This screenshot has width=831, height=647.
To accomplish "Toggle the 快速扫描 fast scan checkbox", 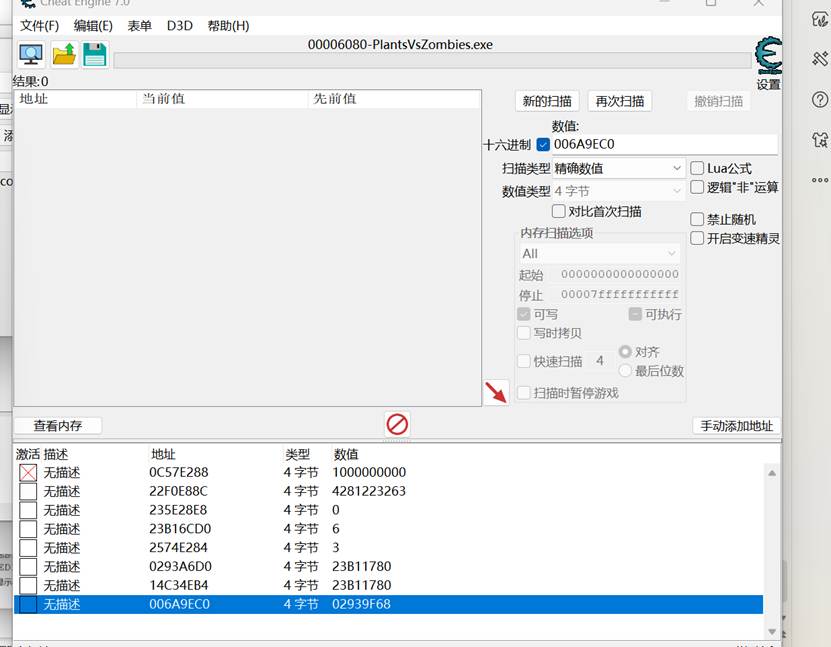I will pyautogui.click(x=524, y=361).
